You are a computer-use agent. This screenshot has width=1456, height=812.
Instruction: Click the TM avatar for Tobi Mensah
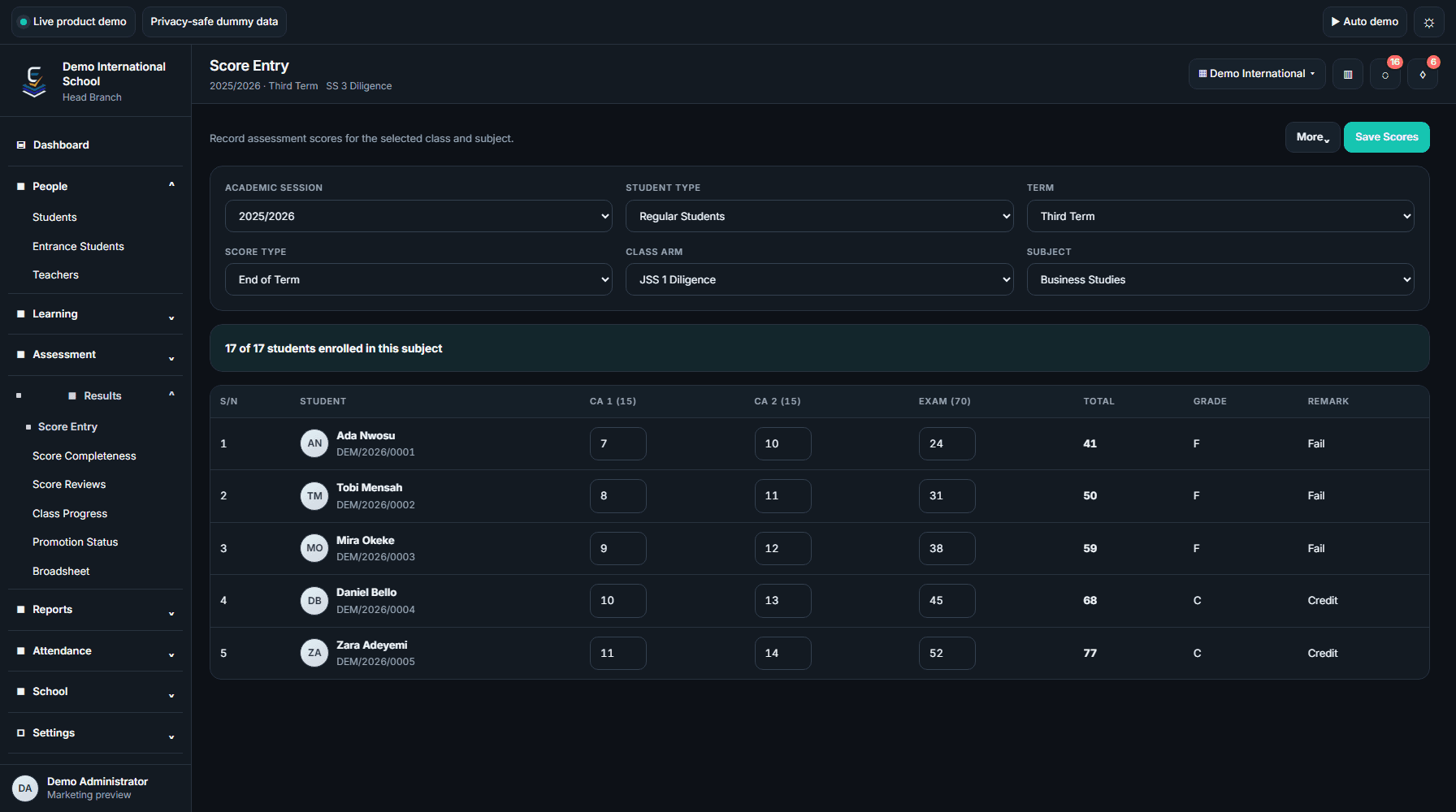point(314,496)
